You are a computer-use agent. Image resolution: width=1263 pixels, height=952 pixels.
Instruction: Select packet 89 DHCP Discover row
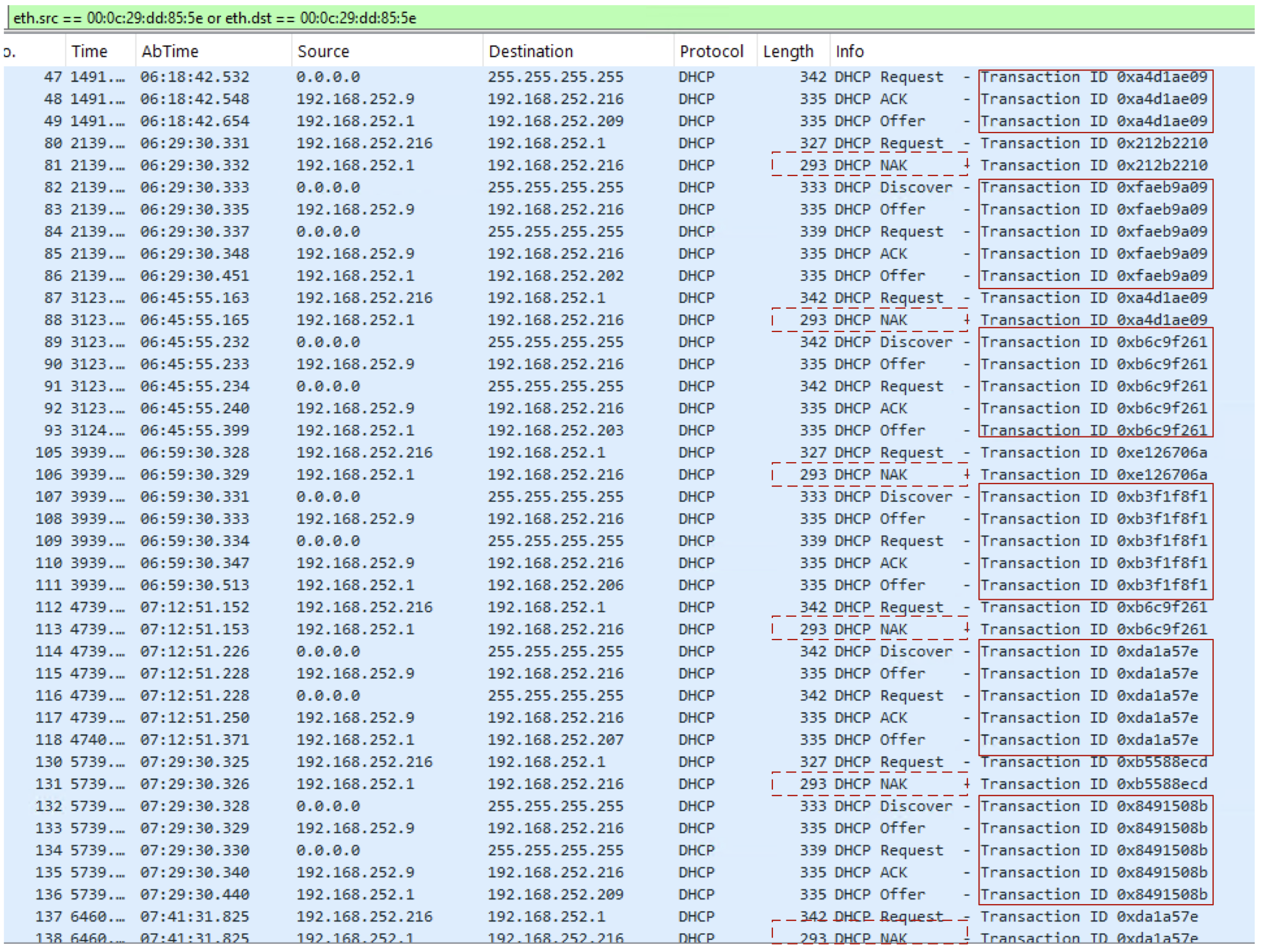629,342
